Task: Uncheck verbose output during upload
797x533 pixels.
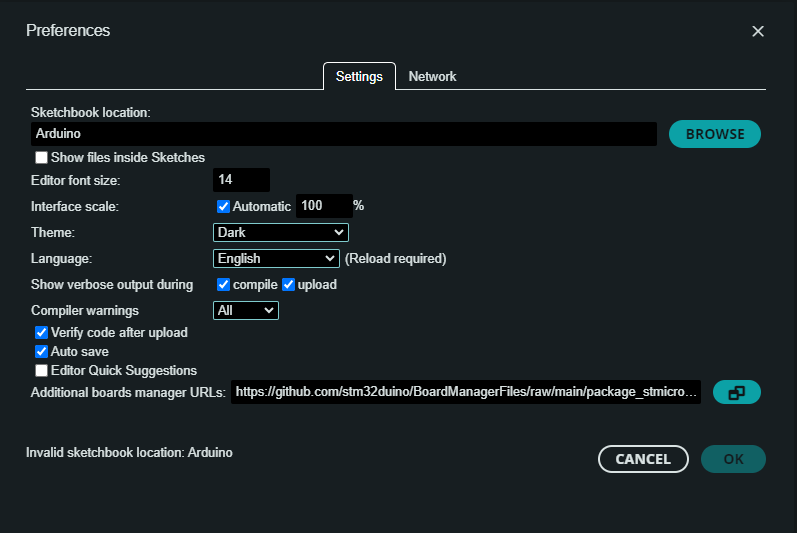Action: click(x=288, y=285)
